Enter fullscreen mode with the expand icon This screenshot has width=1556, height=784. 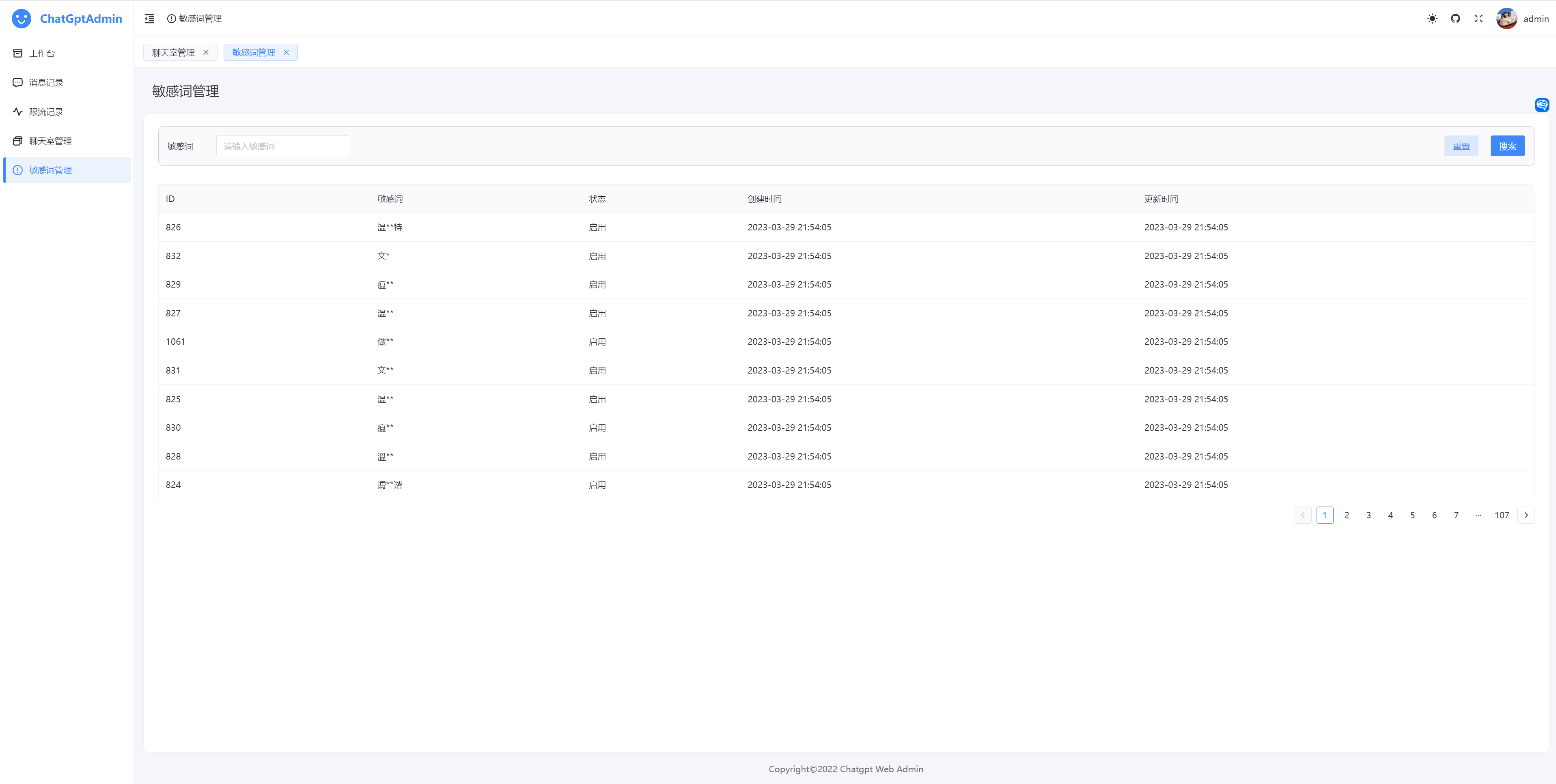pyautogui.click(x=1478, y=19)
